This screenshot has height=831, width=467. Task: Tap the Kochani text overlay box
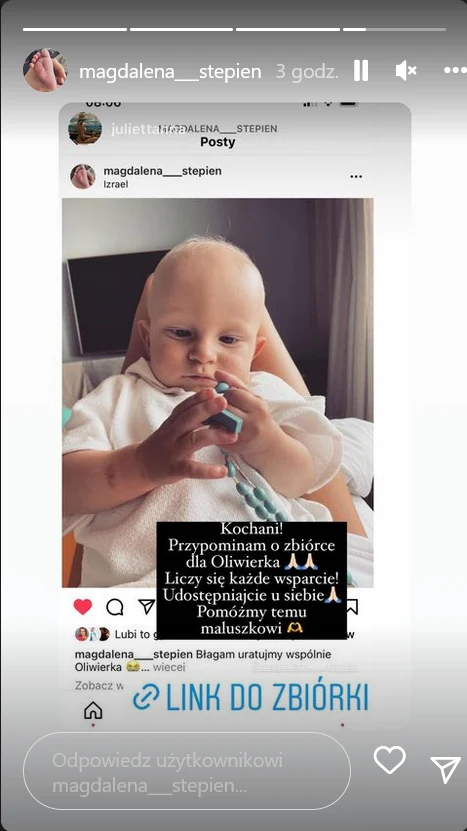(x=252, y=580)
